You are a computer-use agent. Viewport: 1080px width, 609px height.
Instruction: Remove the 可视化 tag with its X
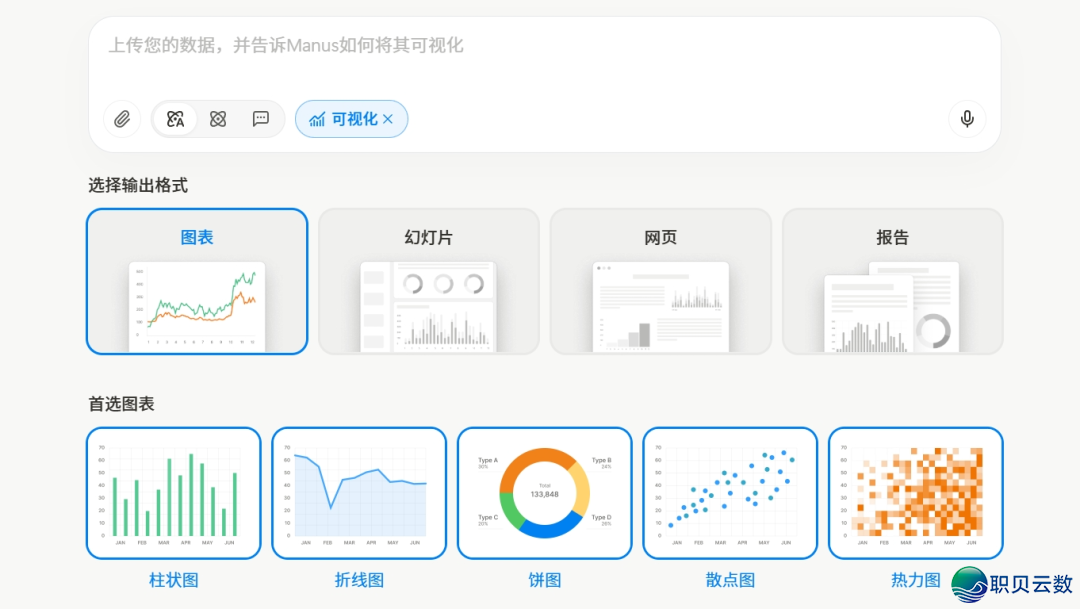tap(388, 119)
